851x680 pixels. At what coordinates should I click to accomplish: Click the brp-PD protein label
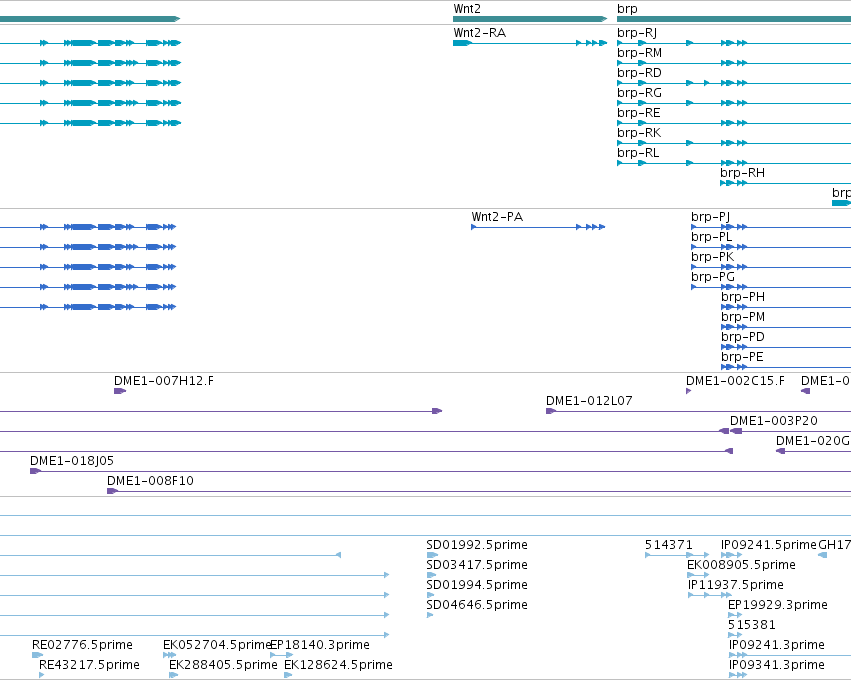click(x=742, y=337)
